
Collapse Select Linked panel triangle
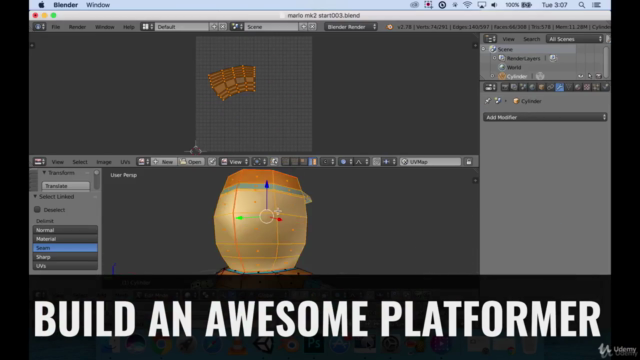coord(35,196)
